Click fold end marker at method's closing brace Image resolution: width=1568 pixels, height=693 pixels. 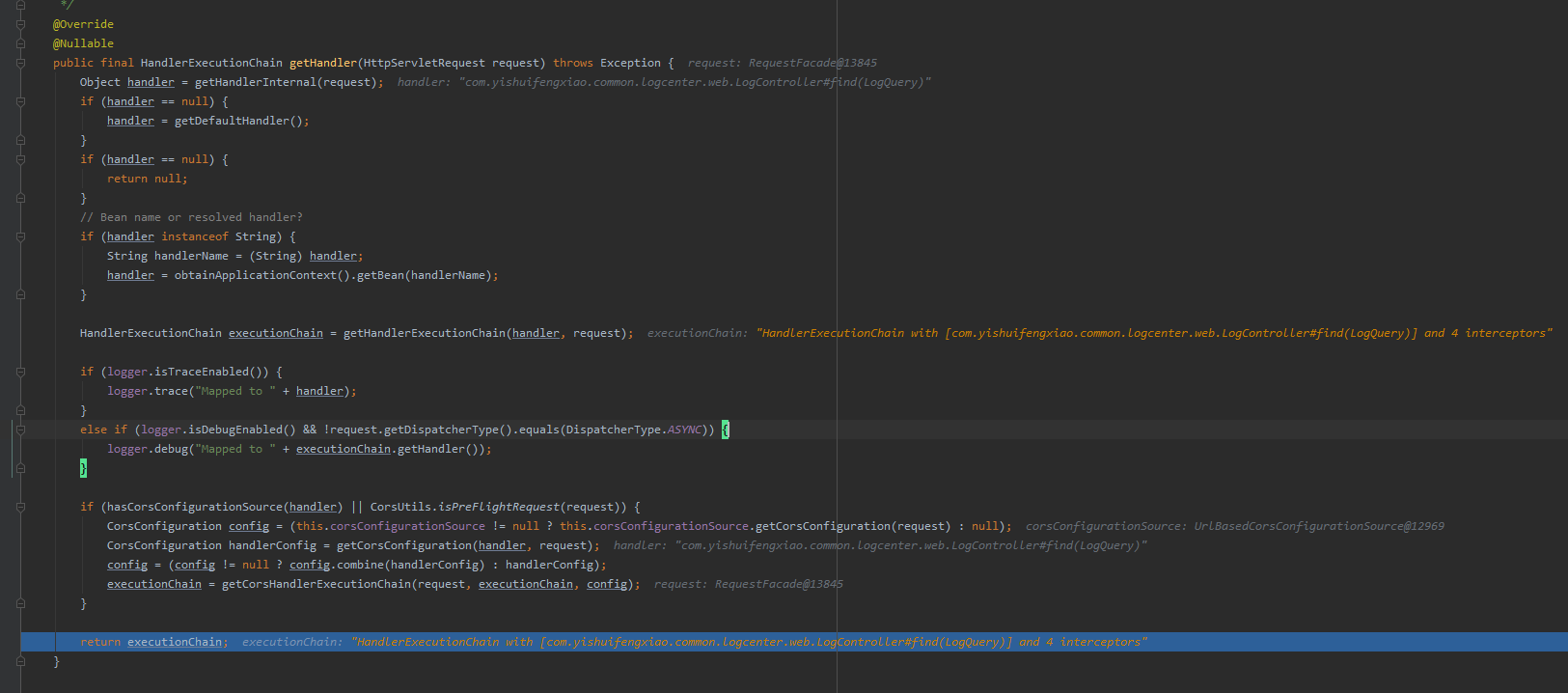pyautogui.click(x=20, y=661)
